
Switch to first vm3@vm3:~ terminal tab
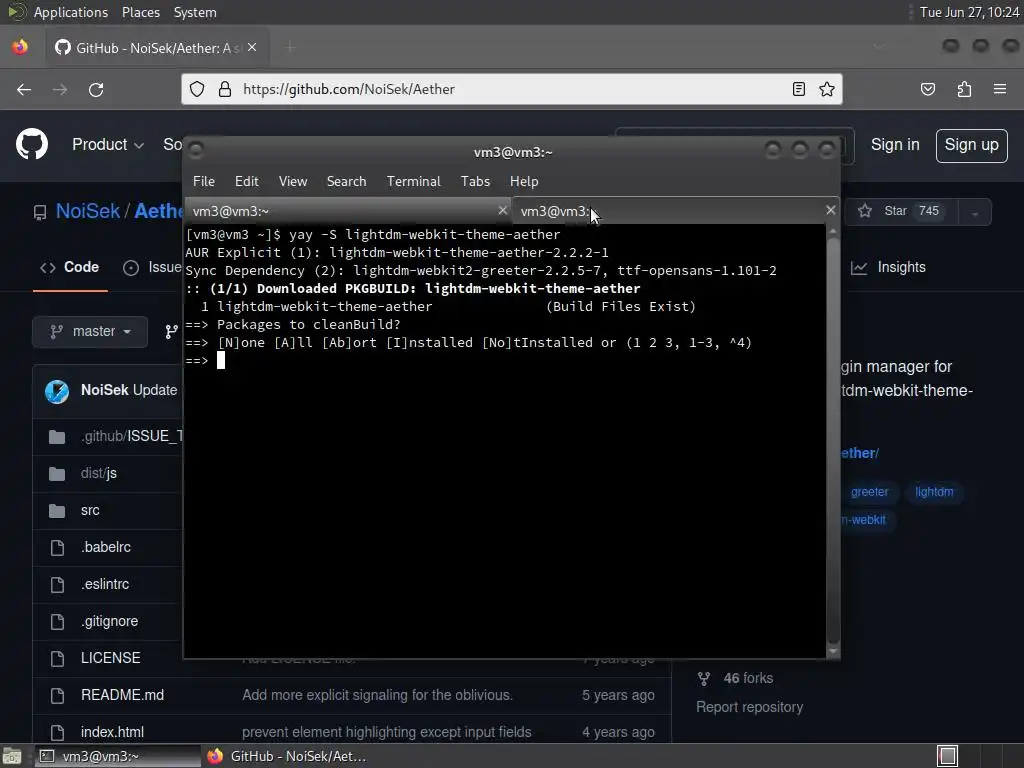[x=348, y=211]
